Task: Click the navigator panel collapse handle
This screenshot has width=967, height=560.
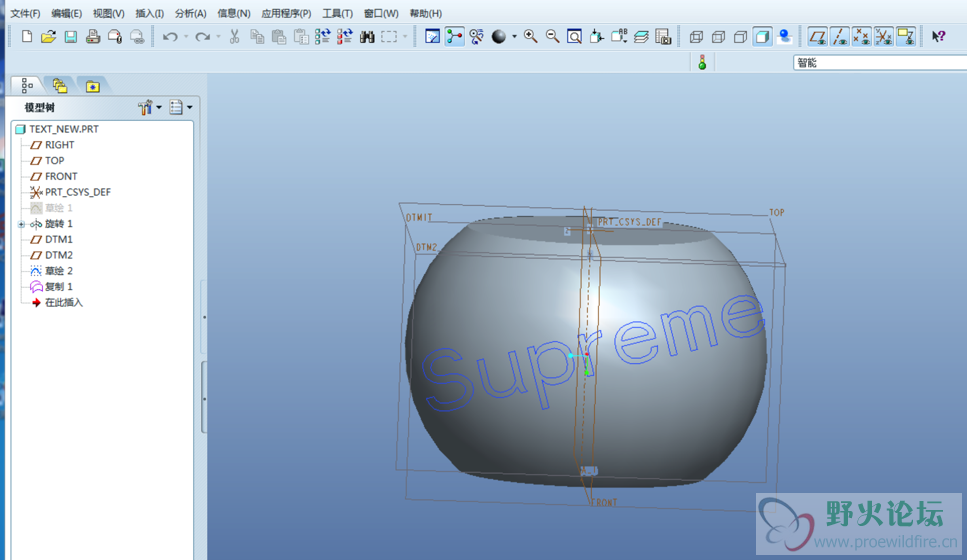Action: (204, 397)
